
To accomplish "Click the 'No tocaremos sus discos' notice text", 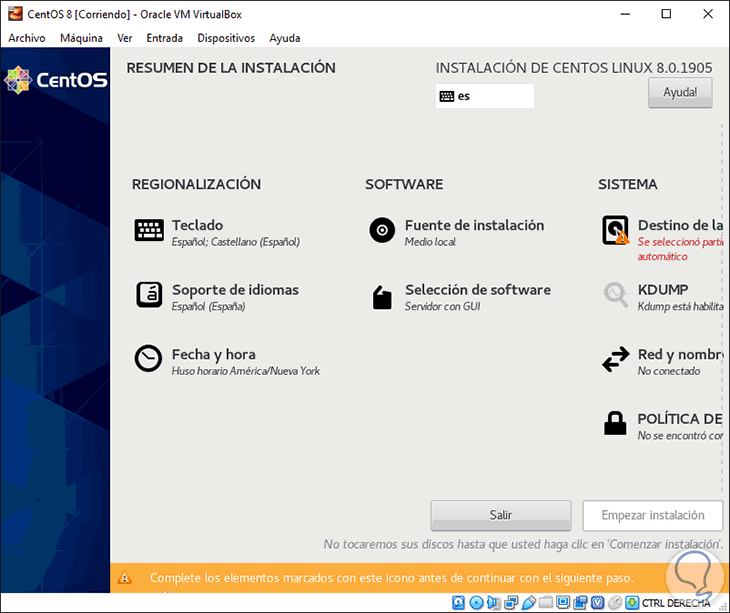I will pos(523,544).
